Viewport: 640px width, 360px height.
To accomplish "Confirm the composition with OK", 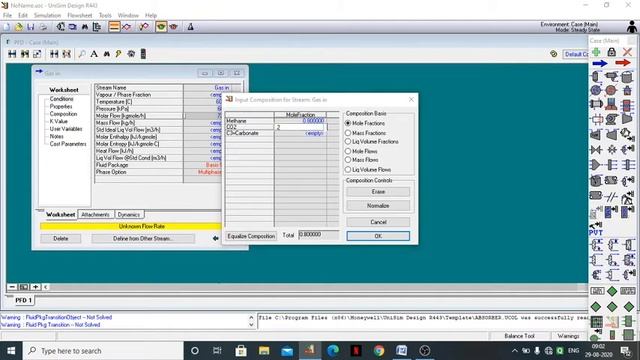I will click(378, 236).
